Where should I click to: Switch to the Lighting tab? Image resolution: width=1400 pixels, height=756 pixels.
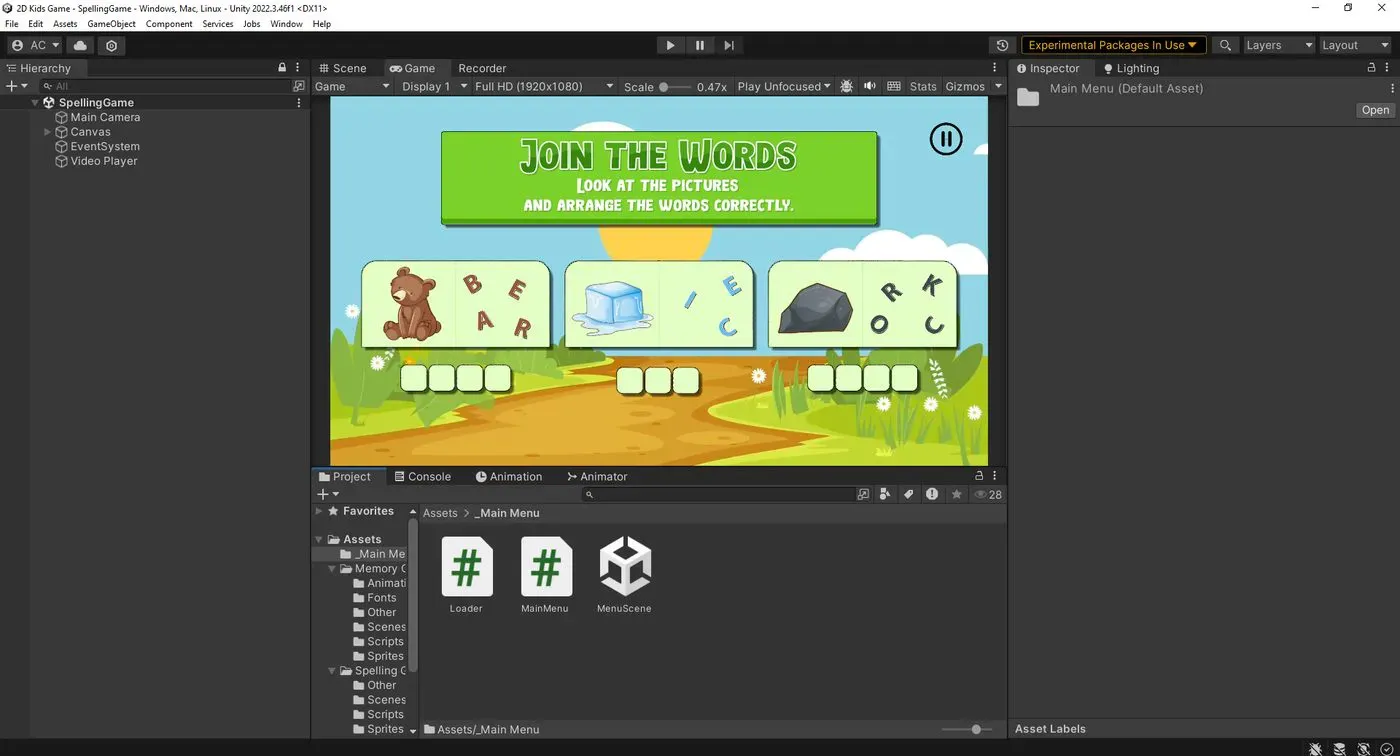[1131, 68]
